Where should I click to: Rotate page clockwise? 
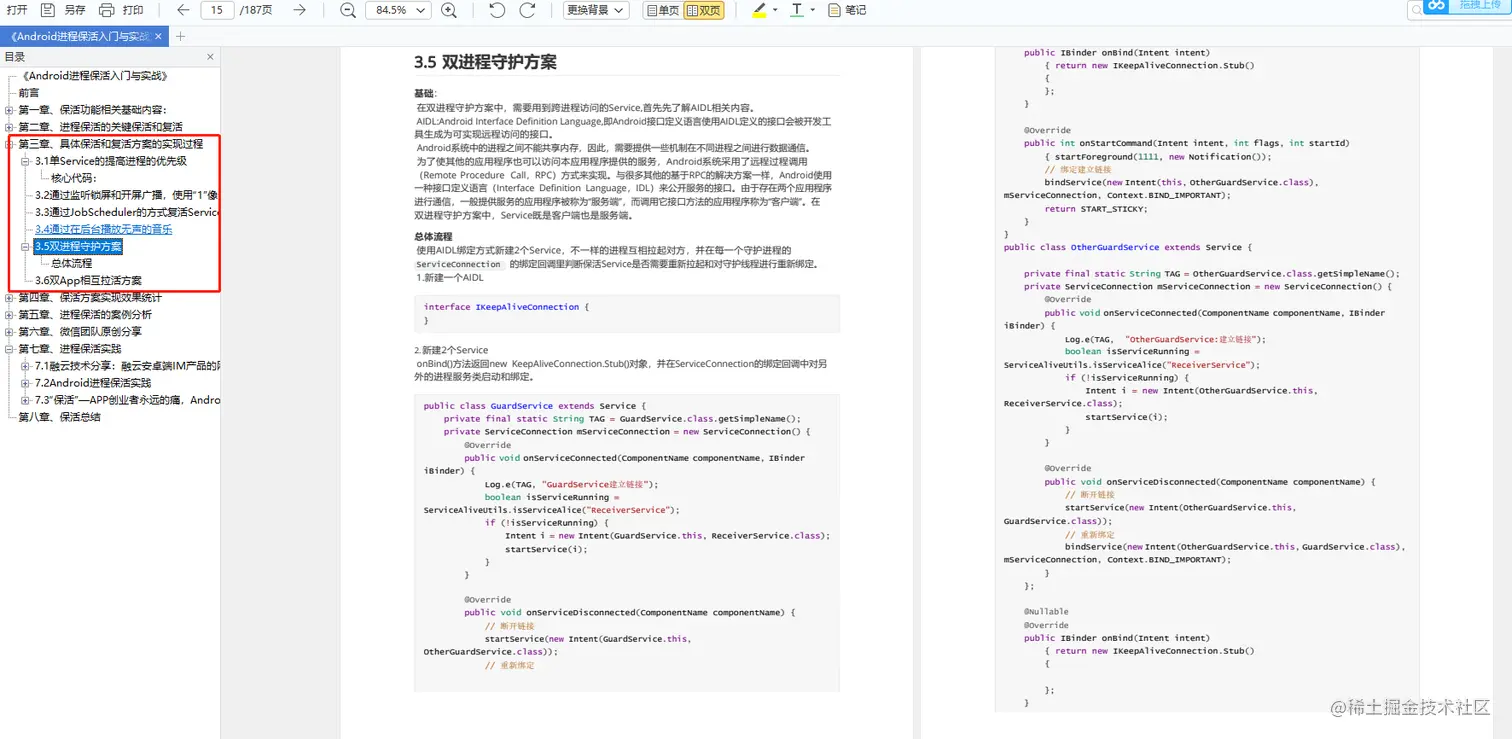tap(528, 10)
